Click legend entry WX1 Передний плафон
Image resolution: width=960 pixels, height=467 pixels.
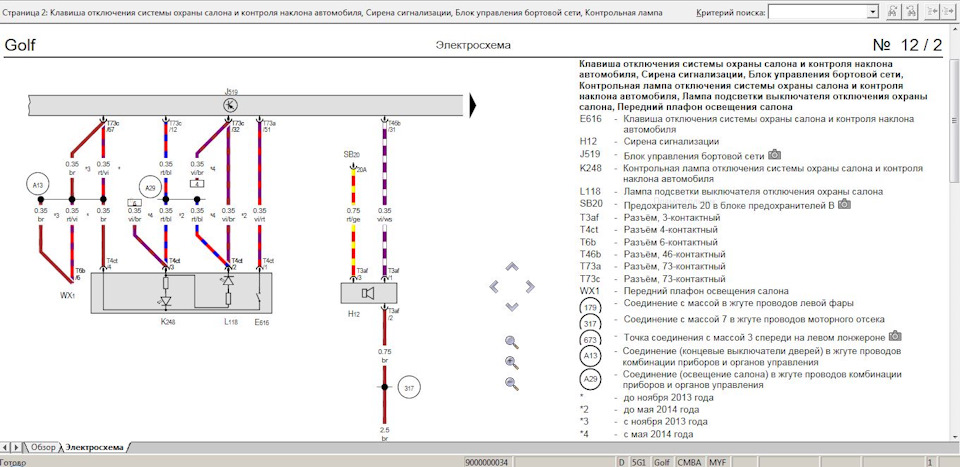pos(684,291)
